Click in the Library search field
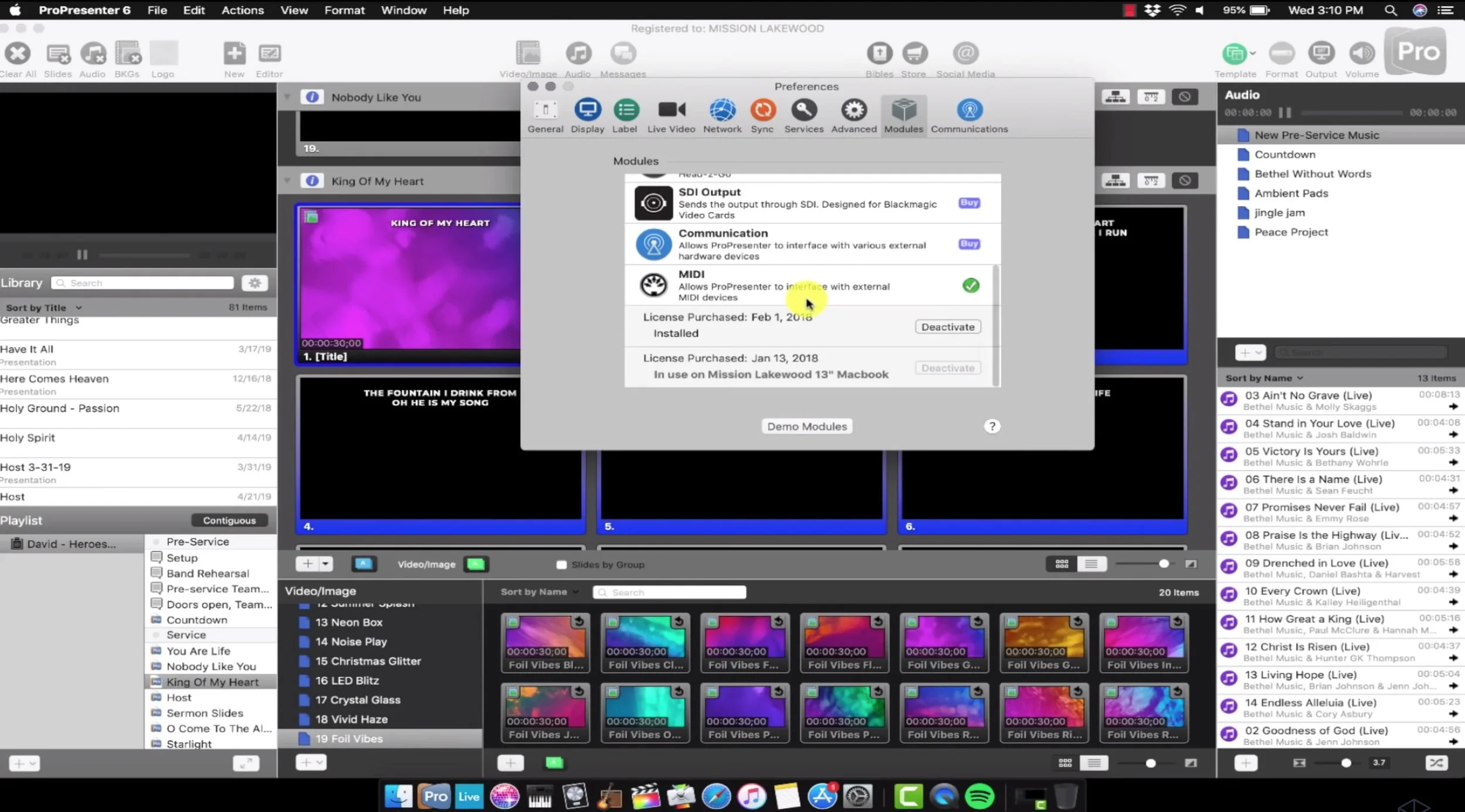Screen dimensions: 1465x812 [142, 283]
